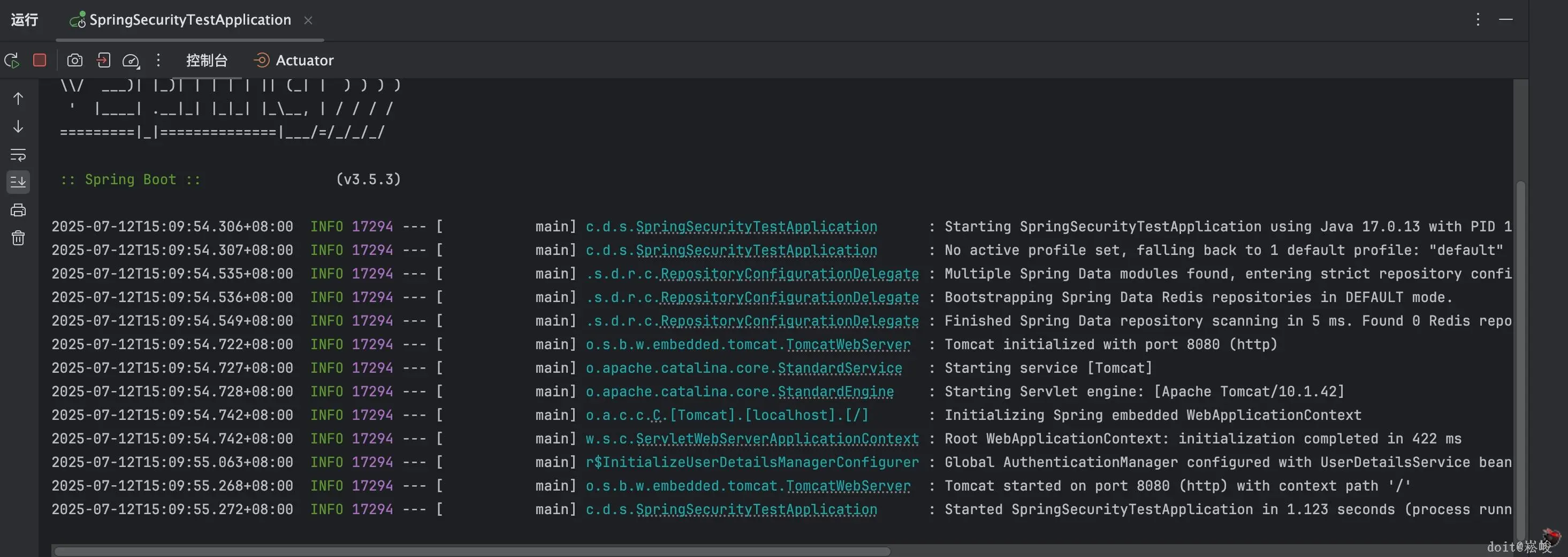Clear console with trash icon
The width and height of the screenshot is (1568, 557).
coord(18,238)
